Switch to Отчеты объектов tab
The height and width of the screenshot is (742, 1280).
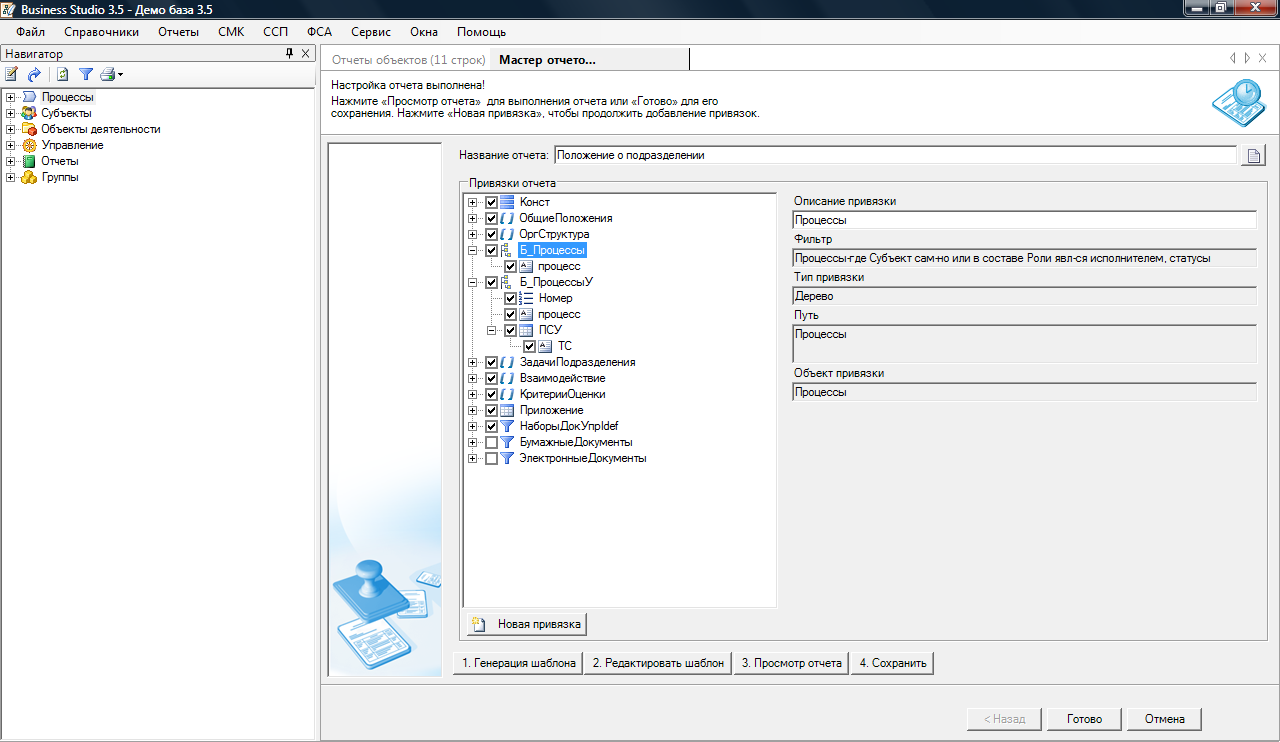(408, 60)
